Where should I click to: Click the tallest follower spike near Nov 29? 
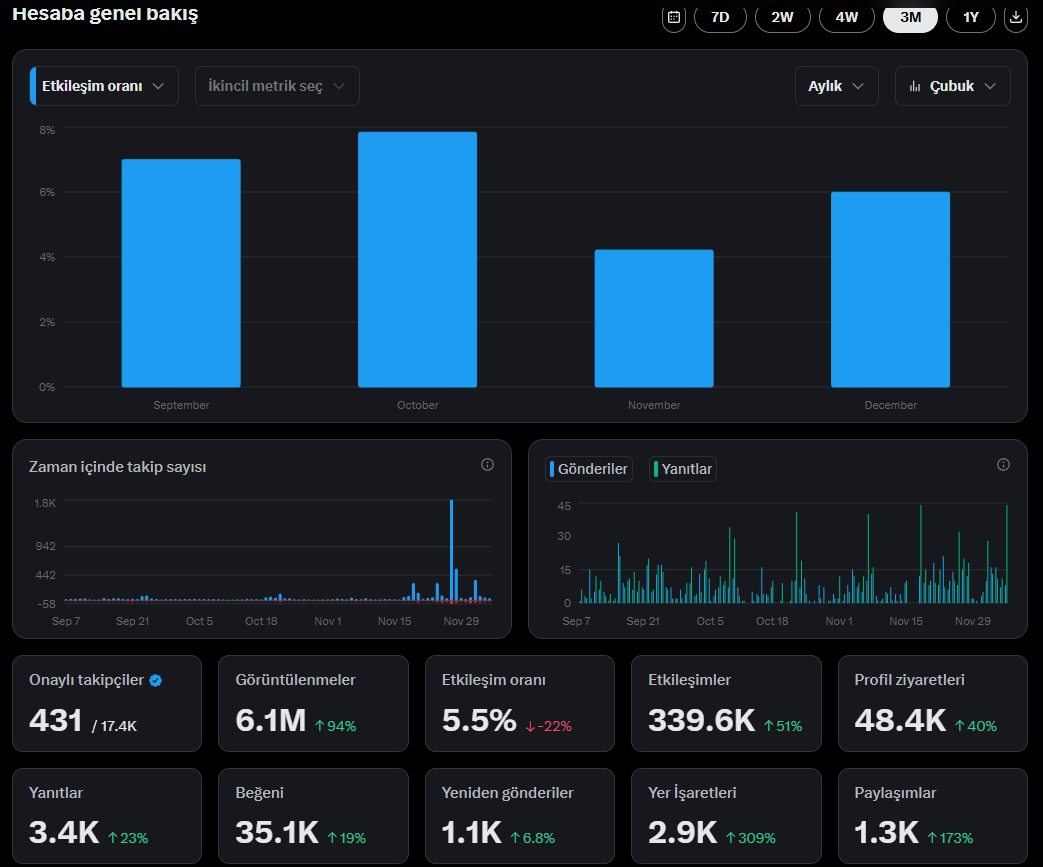pyautogui.click(x=452, y=551)
